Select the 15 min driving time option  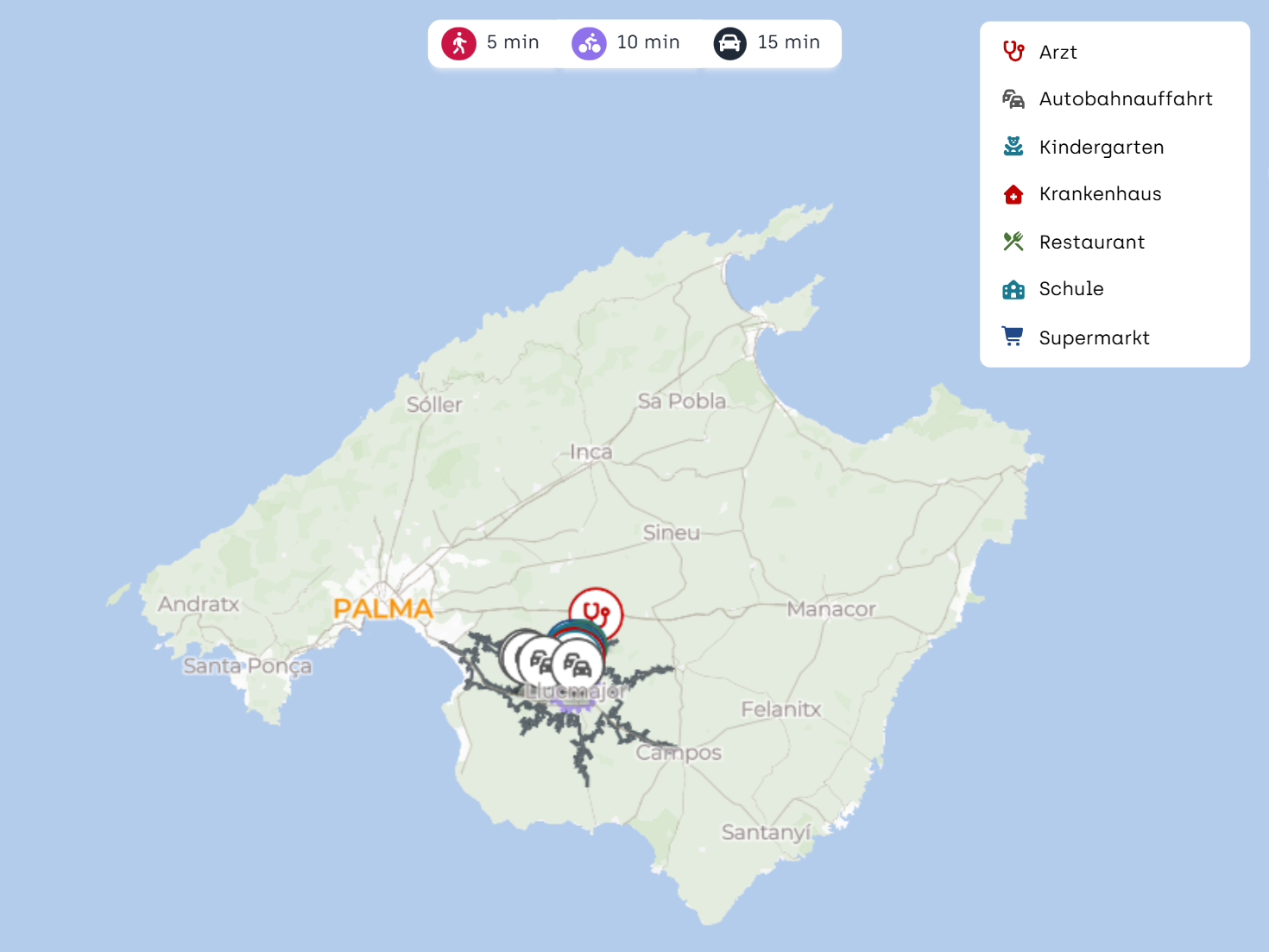tap(788, 42)
